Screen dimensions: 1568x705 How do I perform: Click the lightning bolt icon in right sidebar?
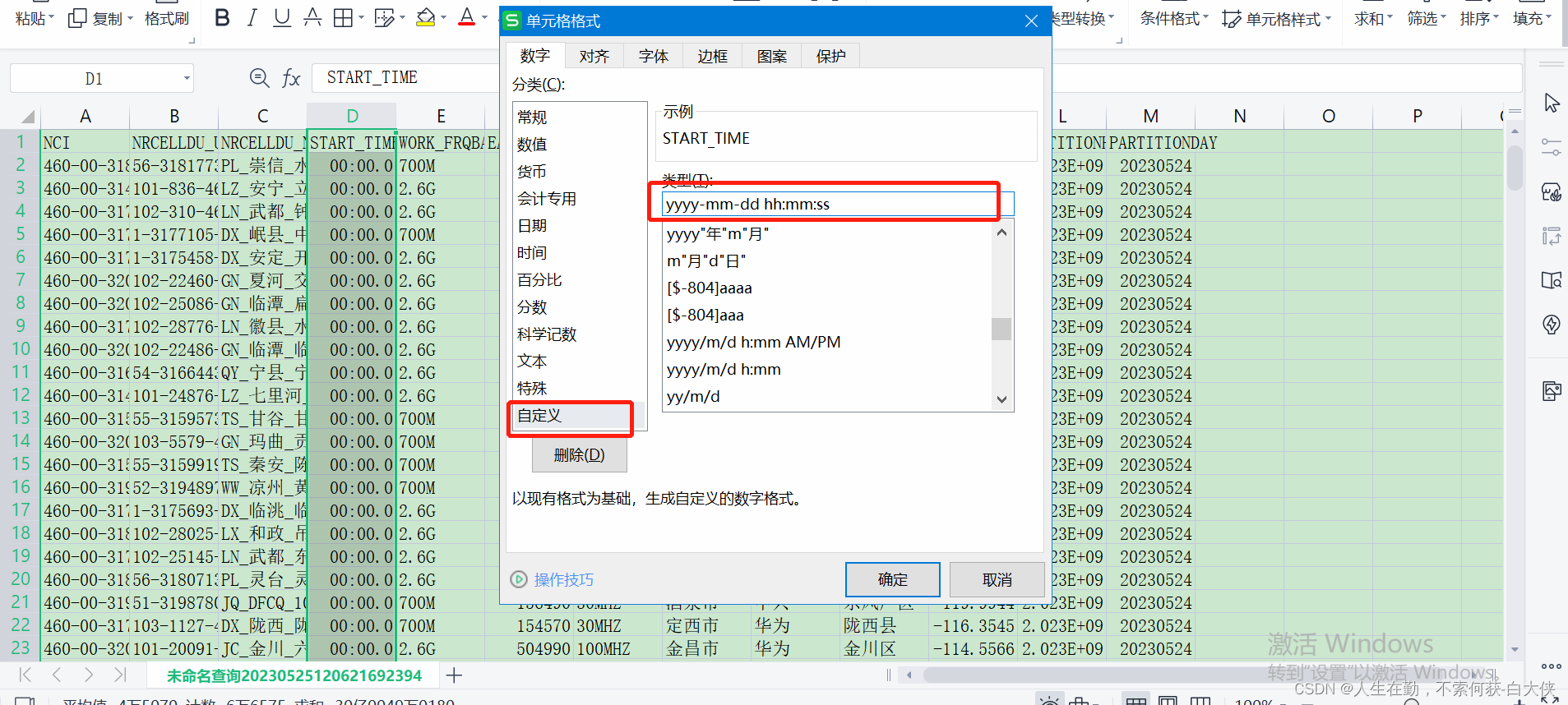click(1552, 325)
